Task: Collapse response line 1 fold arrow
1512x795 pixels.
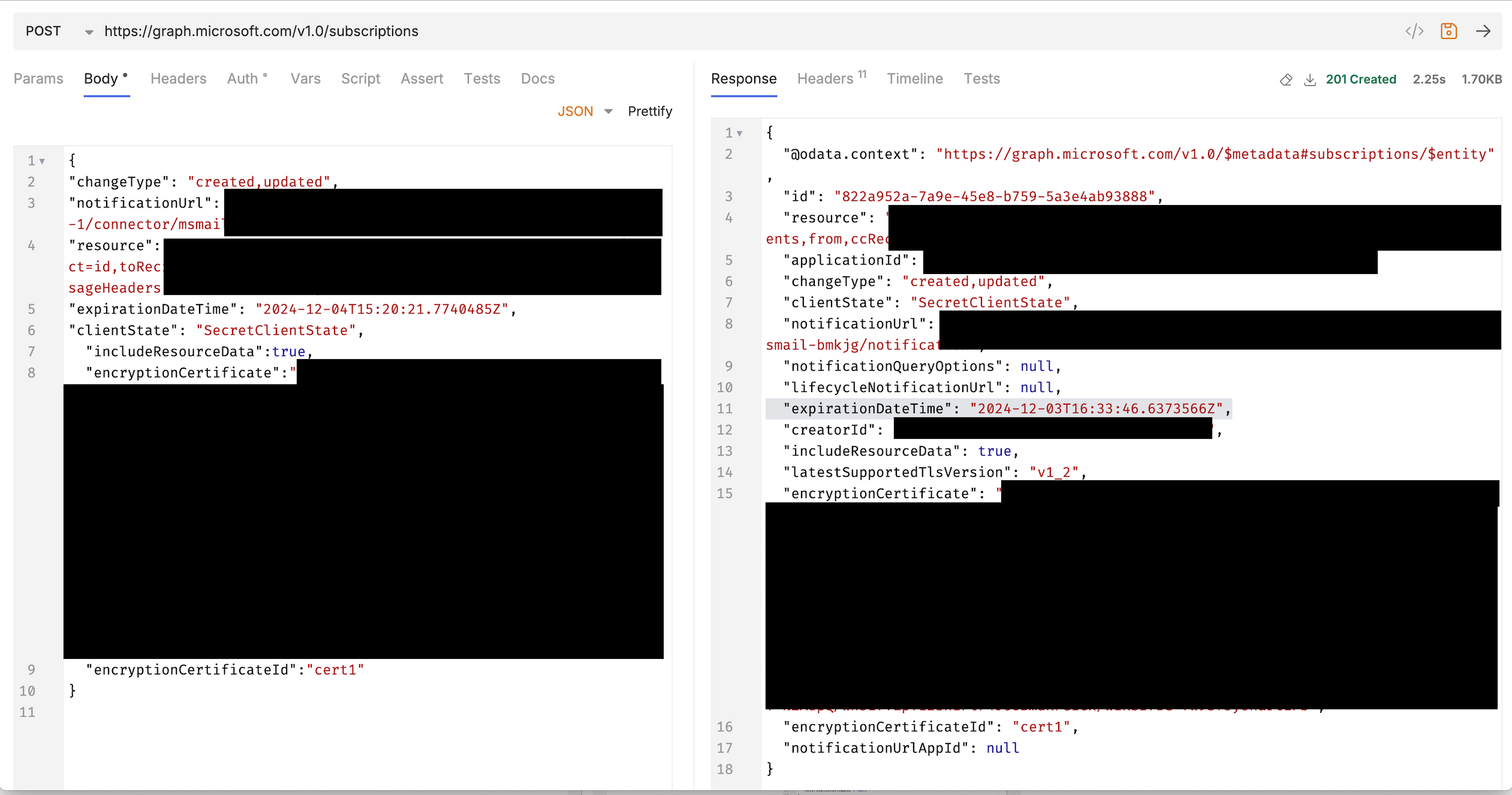Action: pyautogui.click(x=740, y=133)
